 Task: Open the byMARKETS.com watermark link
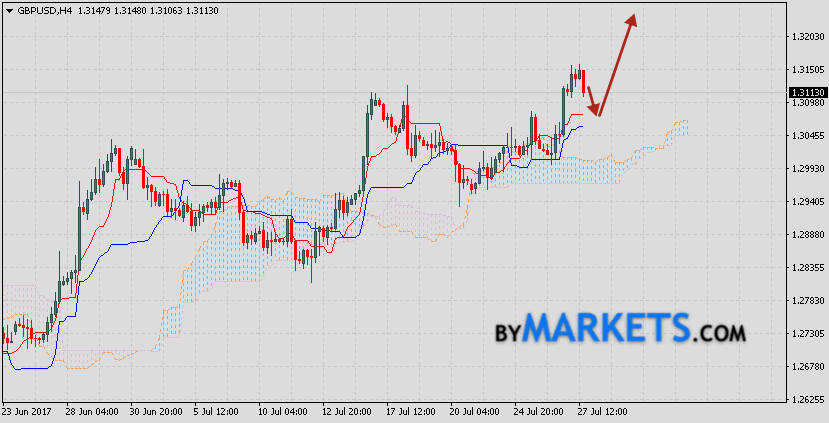[620, 329]
